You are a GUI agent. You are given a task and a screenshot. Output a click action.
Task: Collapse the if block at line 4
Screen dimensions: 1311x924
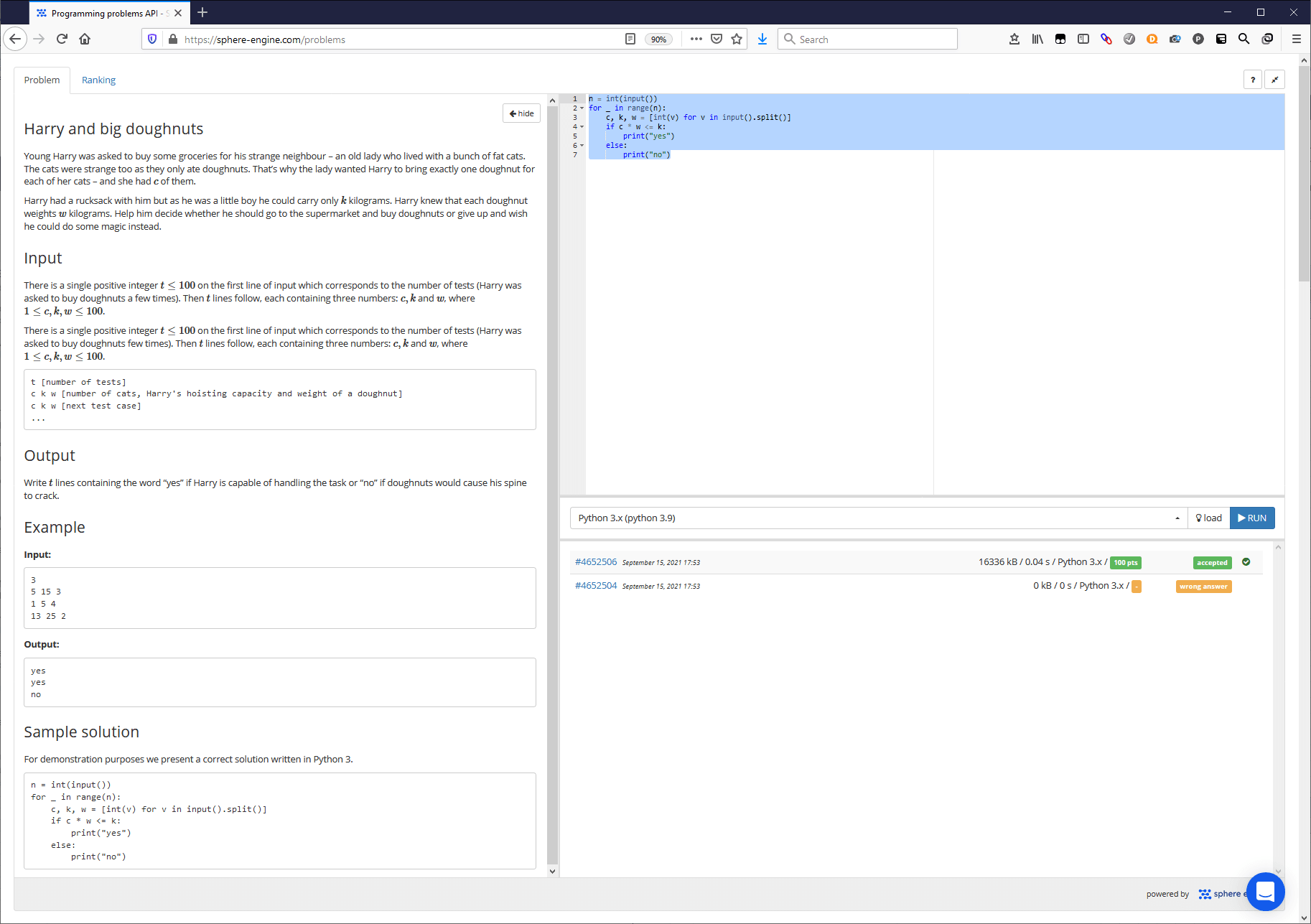coord(582,127)
